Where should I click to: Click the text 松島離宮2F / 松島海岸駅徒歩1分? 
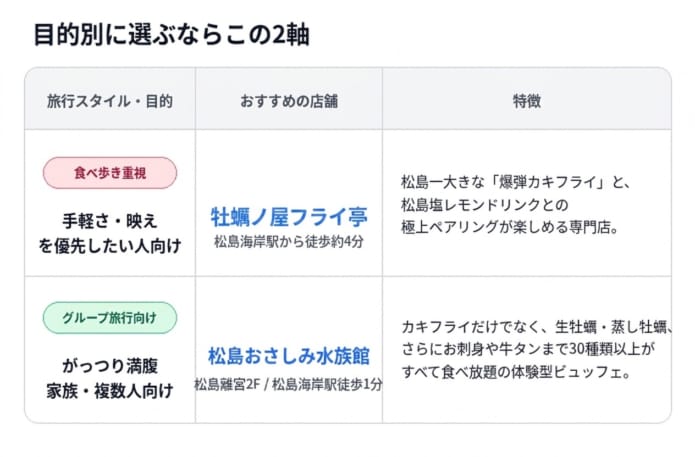[x=289, y=384]
